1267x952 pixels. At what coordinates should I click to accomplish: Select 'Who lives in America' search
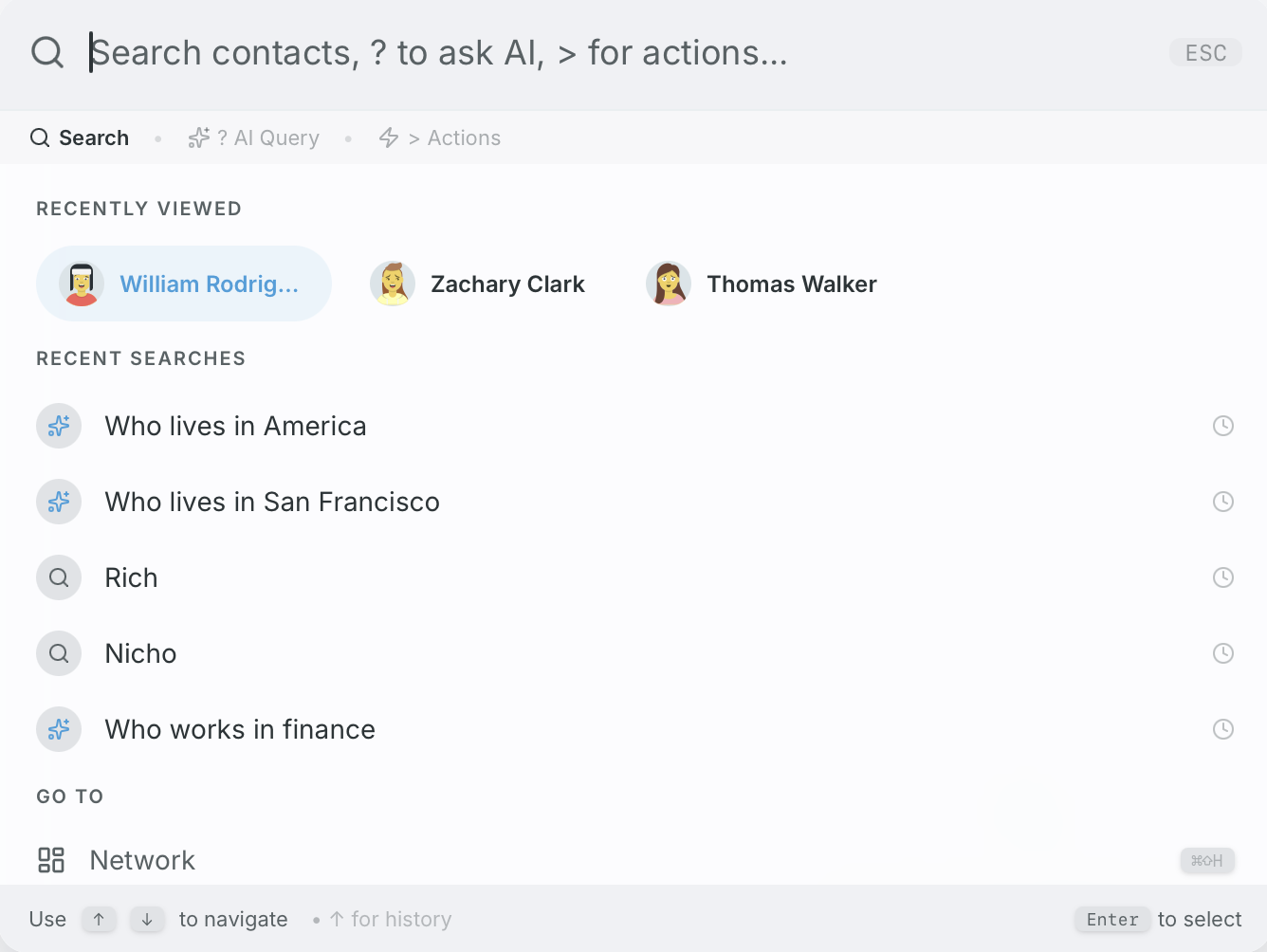pos(633,426)
